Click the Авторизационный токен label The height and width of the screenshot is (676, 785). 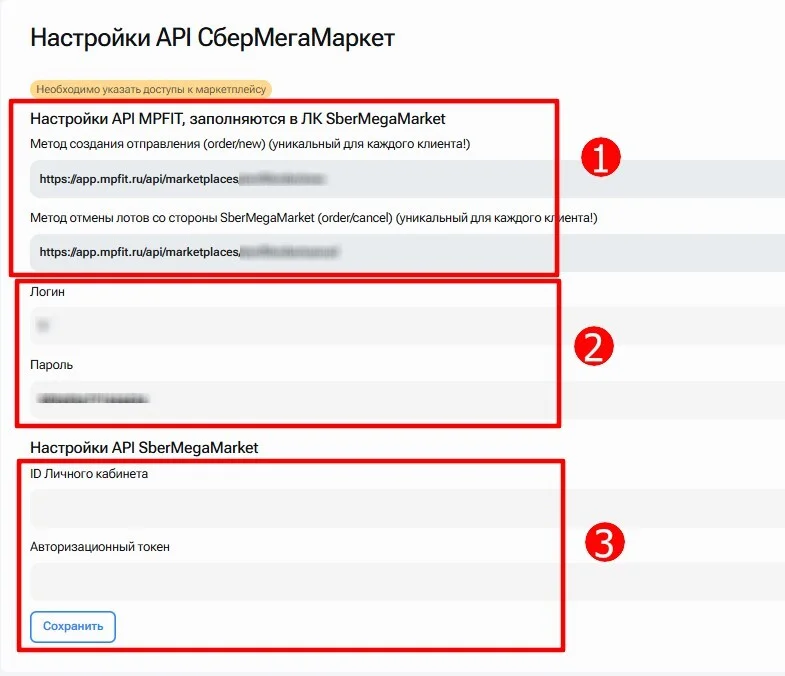tap(100, 547)
